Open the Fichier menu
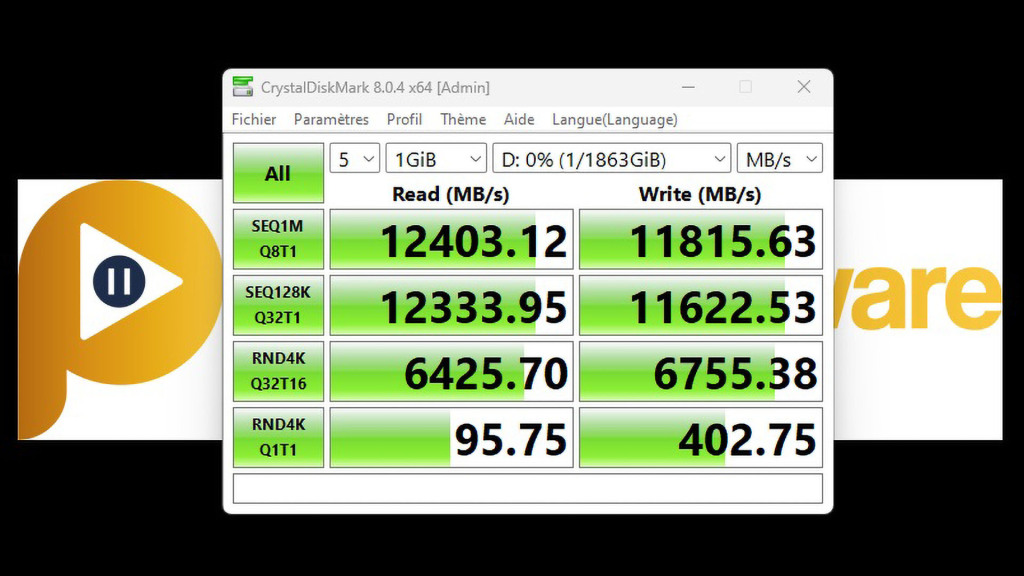 point(254,119)
